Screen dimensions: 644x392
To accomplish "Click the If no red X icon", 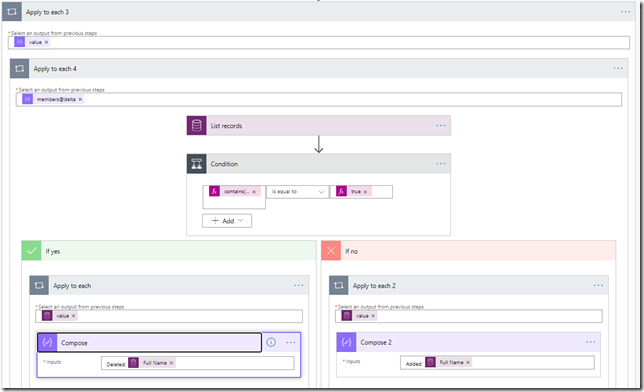I will point(331,251).
